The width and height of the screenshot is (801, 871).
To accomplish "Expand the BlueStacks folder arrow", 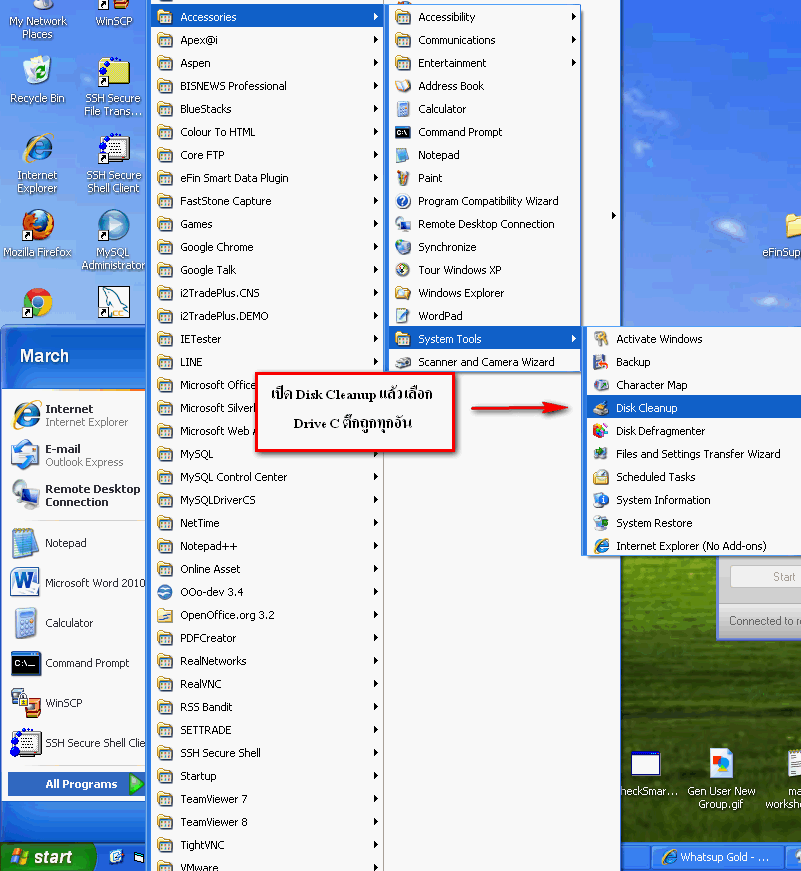I will [x=376, y=109].
